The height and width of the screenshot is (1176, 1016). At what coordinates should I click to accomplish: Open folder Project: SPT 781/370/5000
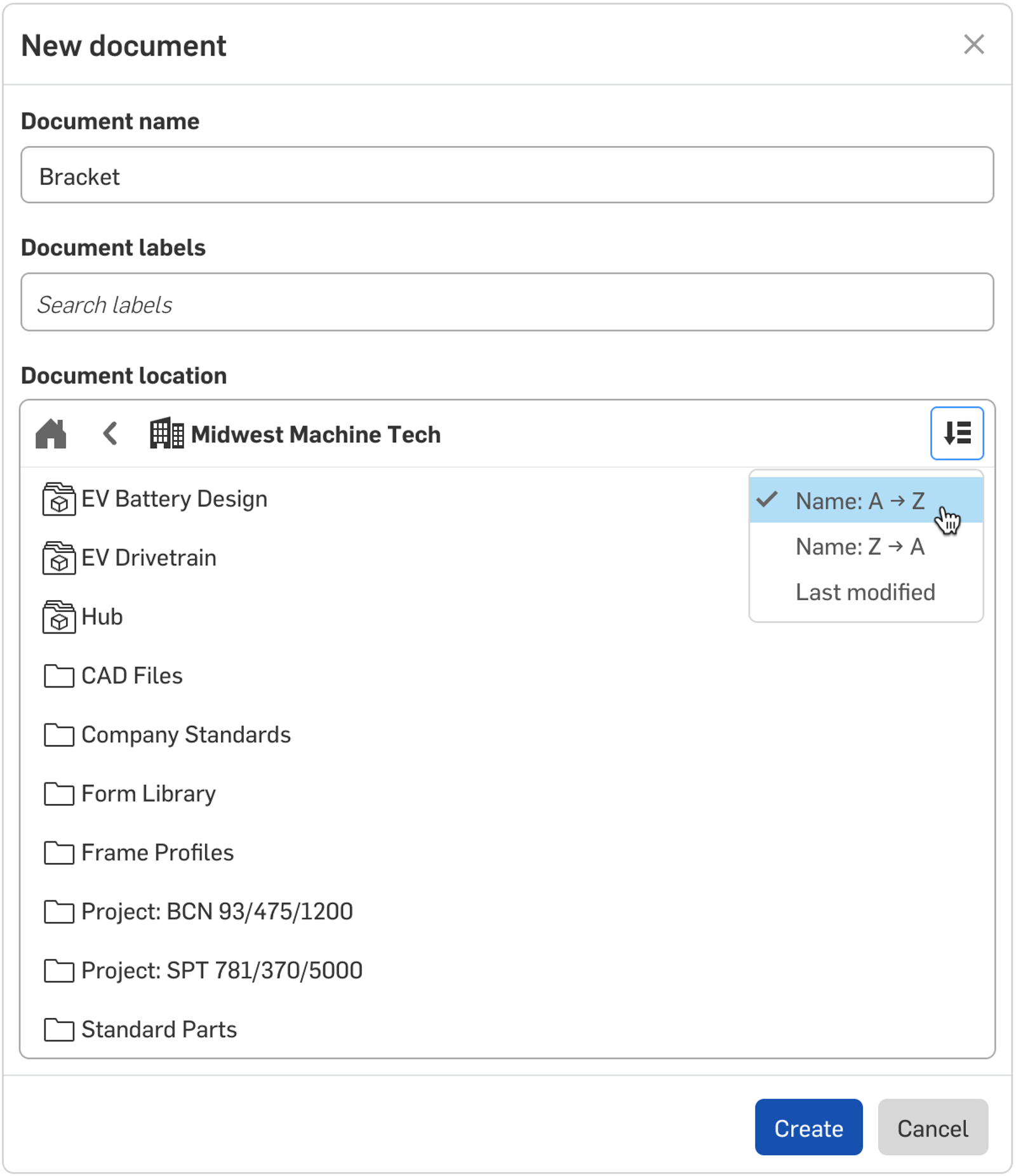coord(222,971)
